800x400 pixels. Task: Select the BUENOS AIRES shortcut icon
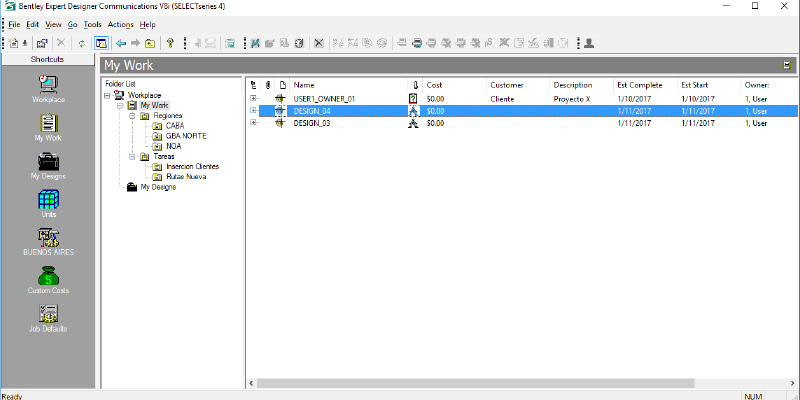tap(48, 238)
